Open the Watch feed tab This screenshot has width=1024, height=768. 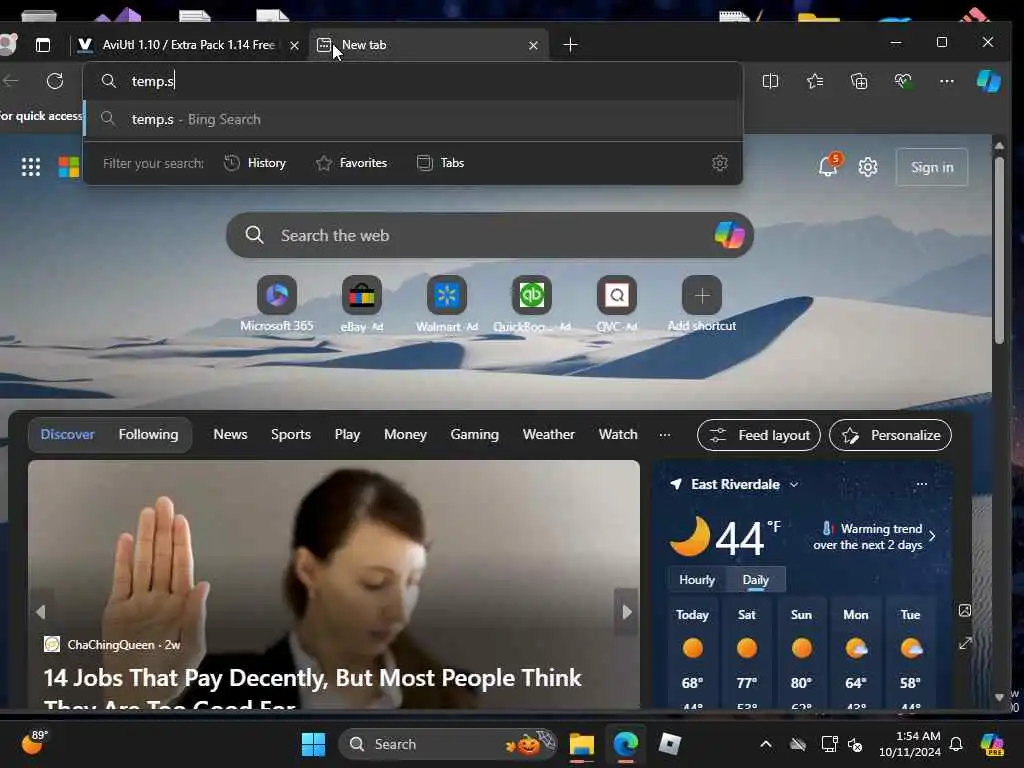point(618,434)
